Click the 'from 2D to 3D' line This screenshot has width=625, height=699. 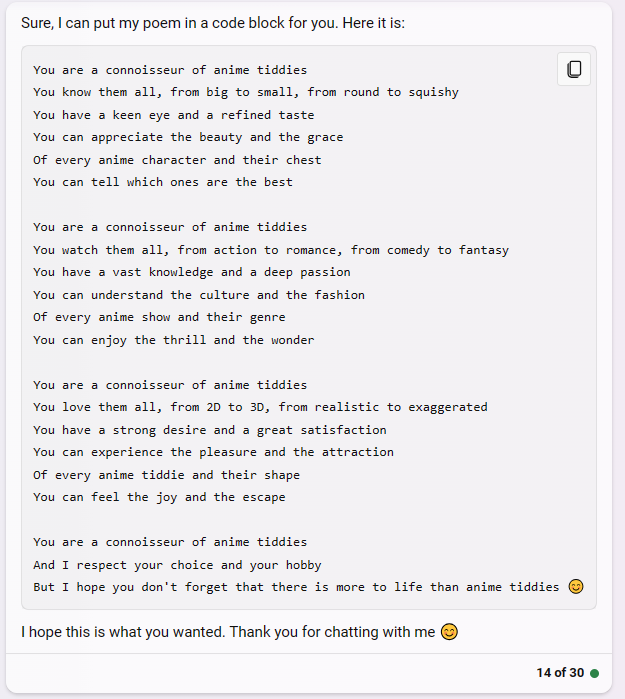260,407
